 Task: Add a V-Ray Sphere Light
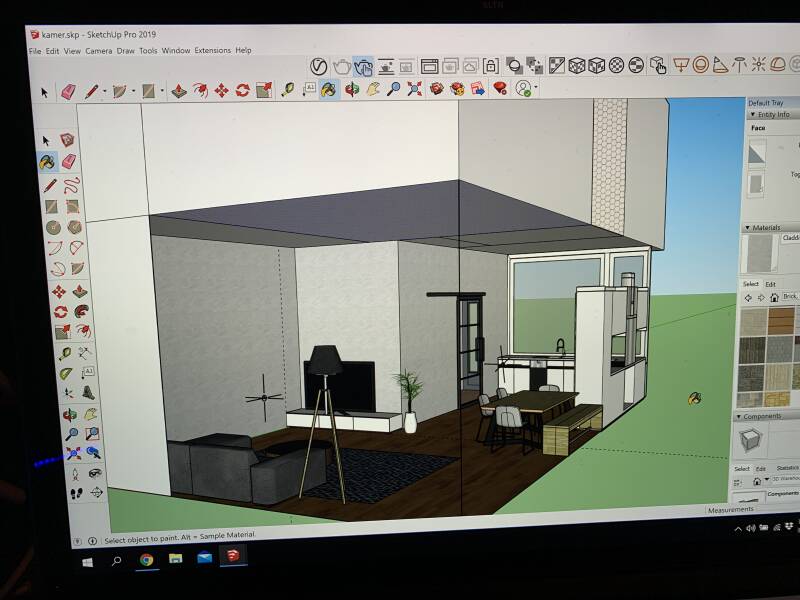click(x=701, y=65)
